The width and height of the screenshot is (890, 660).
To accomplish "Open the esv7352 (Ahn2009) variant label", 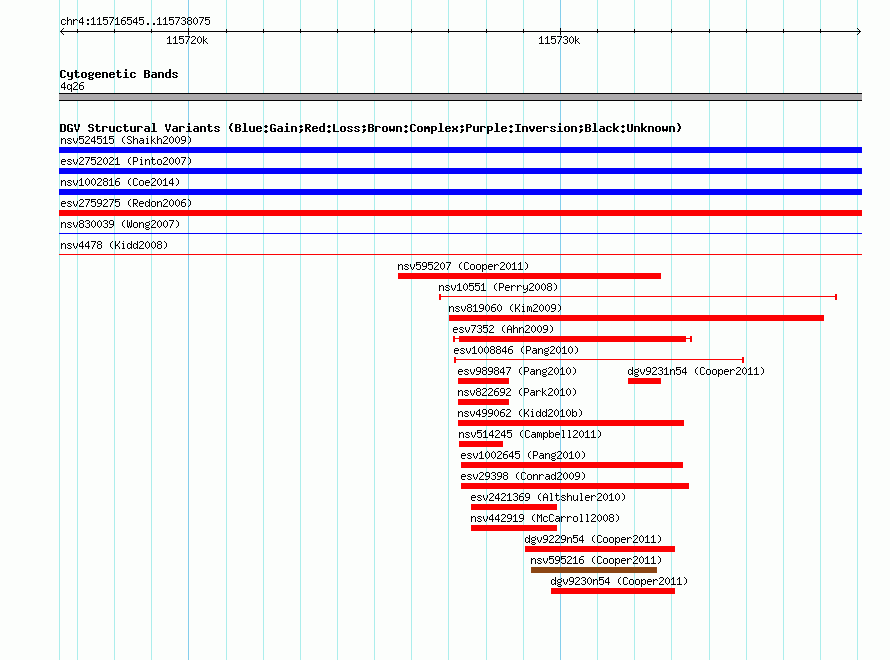I will click(x=503, y=329).
